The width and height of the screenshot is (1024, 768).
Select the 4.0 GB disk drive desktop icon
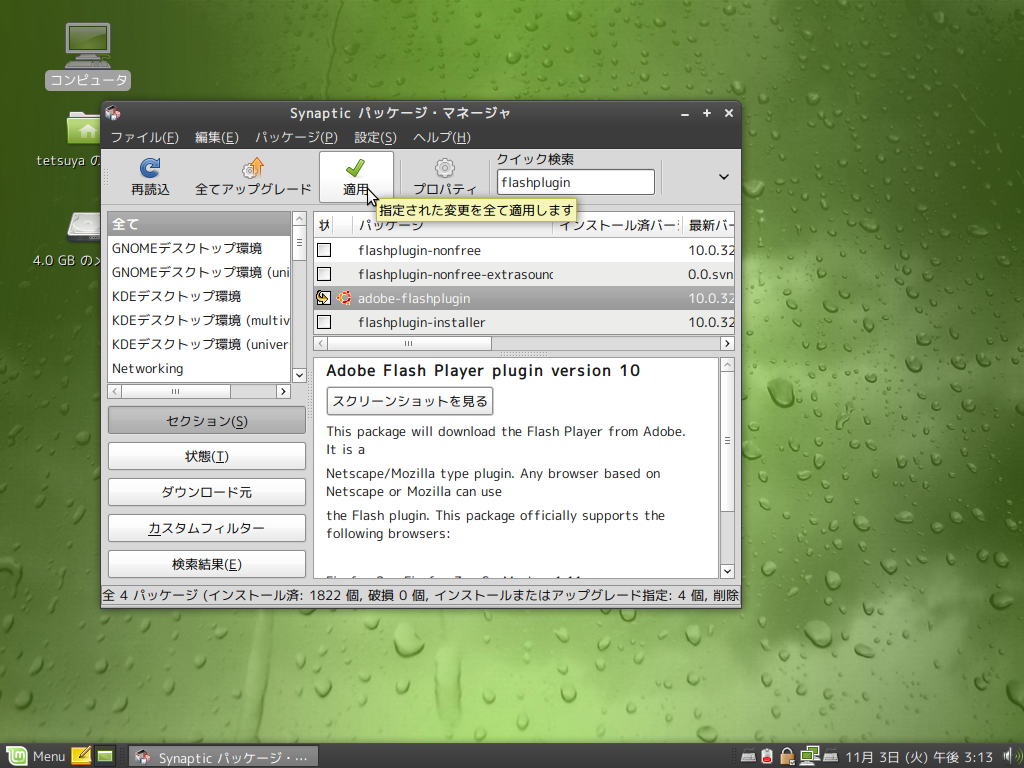pos(84,228)
